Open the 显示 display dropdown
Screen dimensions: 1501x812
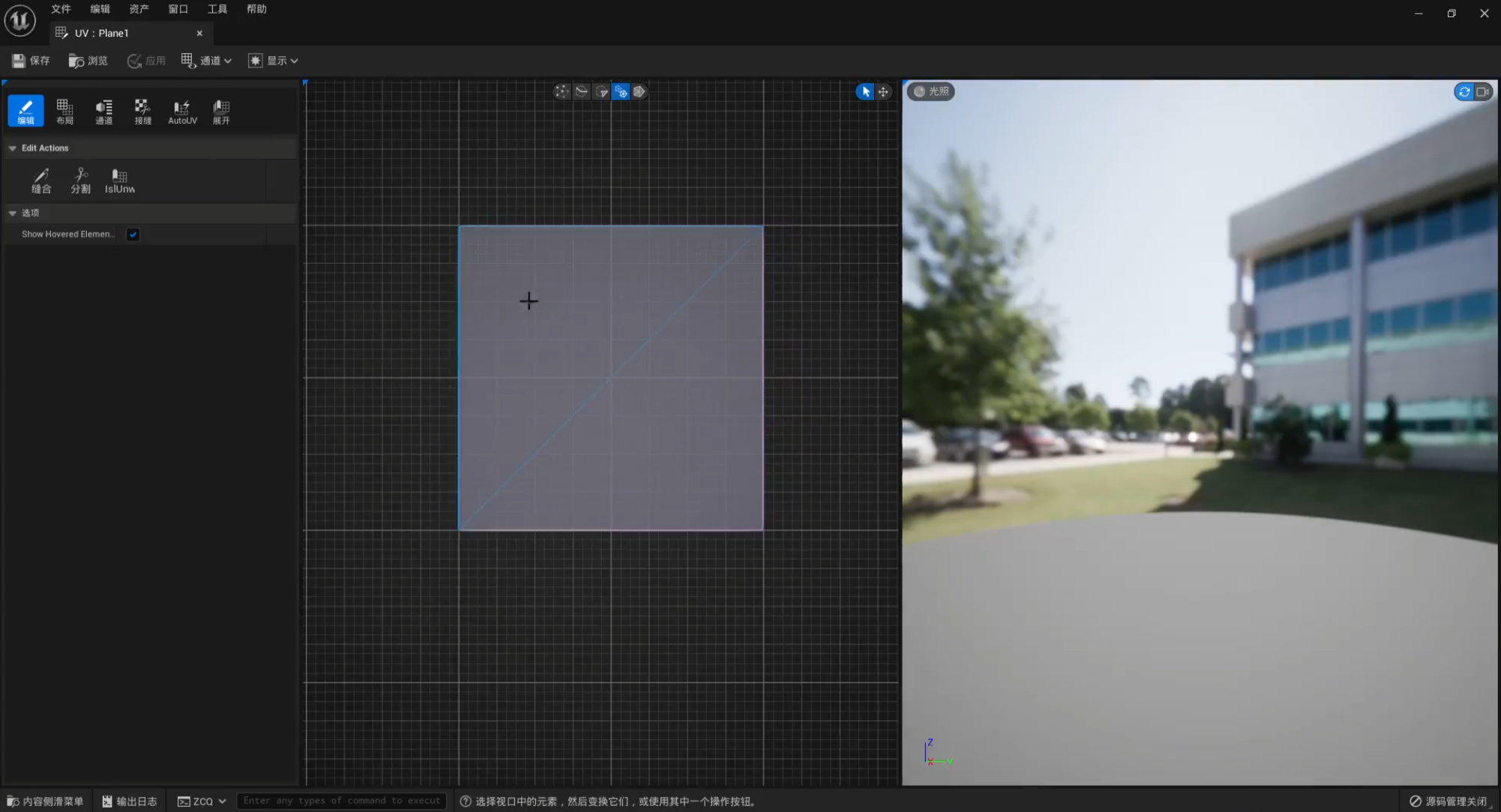pos(274,61)
